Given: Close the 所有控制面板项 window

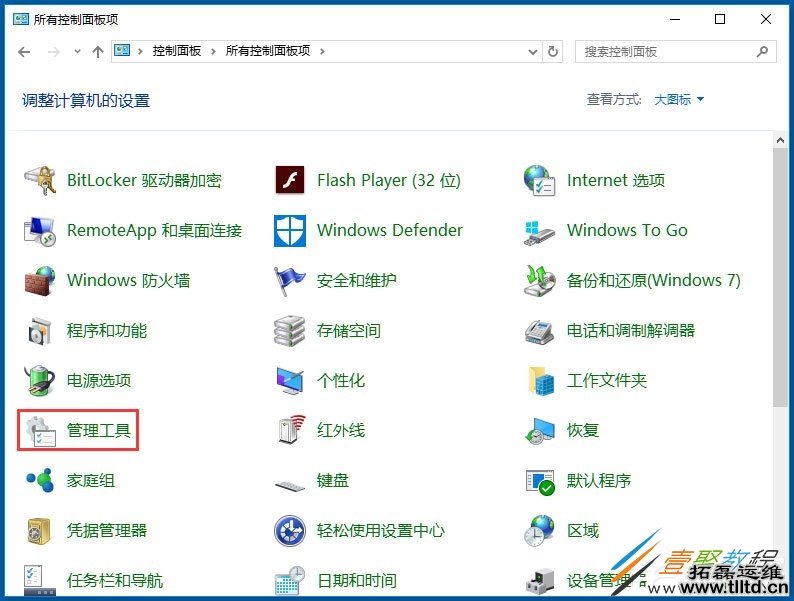Looking at the screenshot, I should [x=766, y=19].
